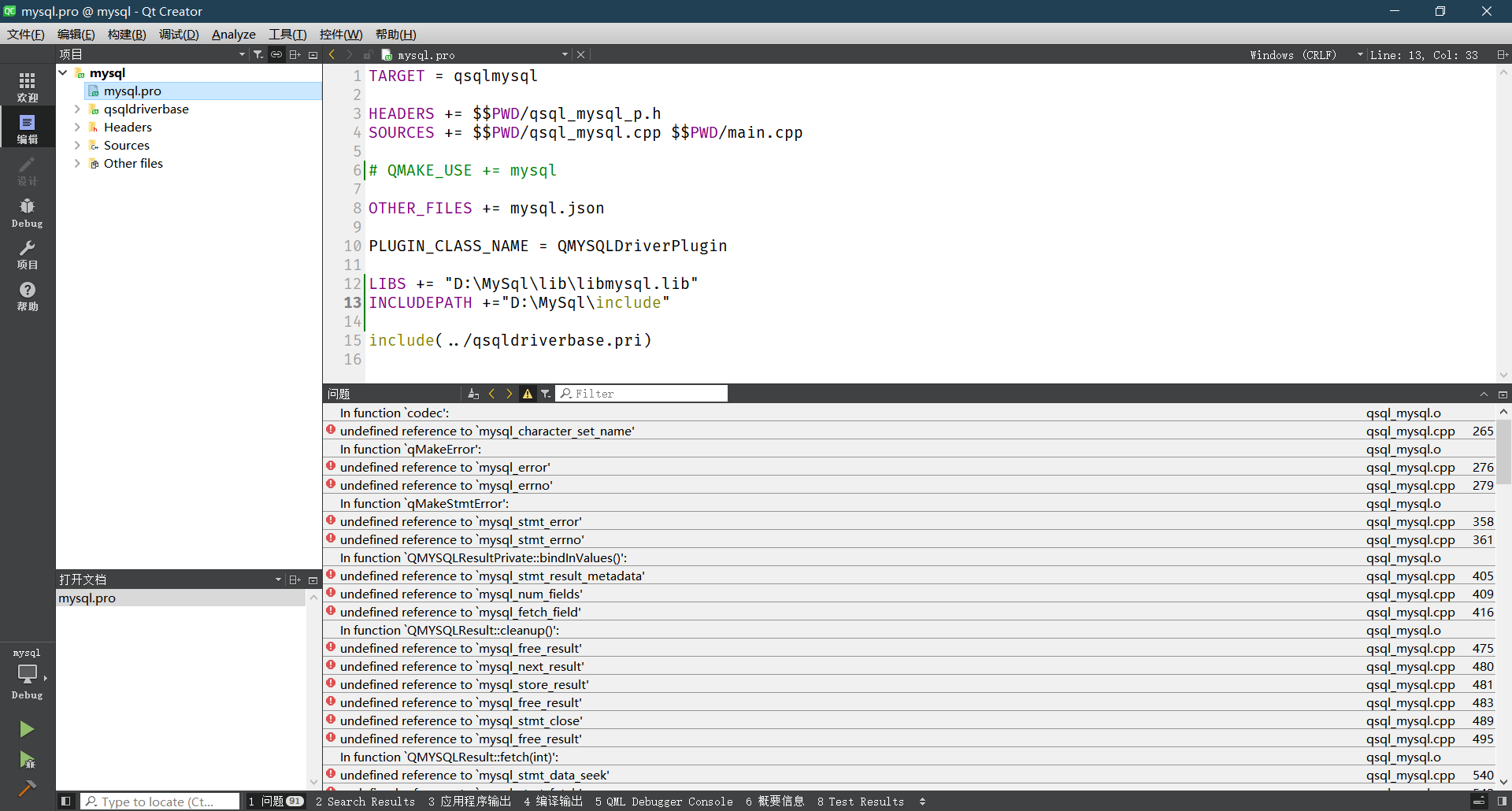Toggle progress details in status bar
The height and width of the screenshot is (811, 1512).
pyautogui.click(x=1479, y=802)
